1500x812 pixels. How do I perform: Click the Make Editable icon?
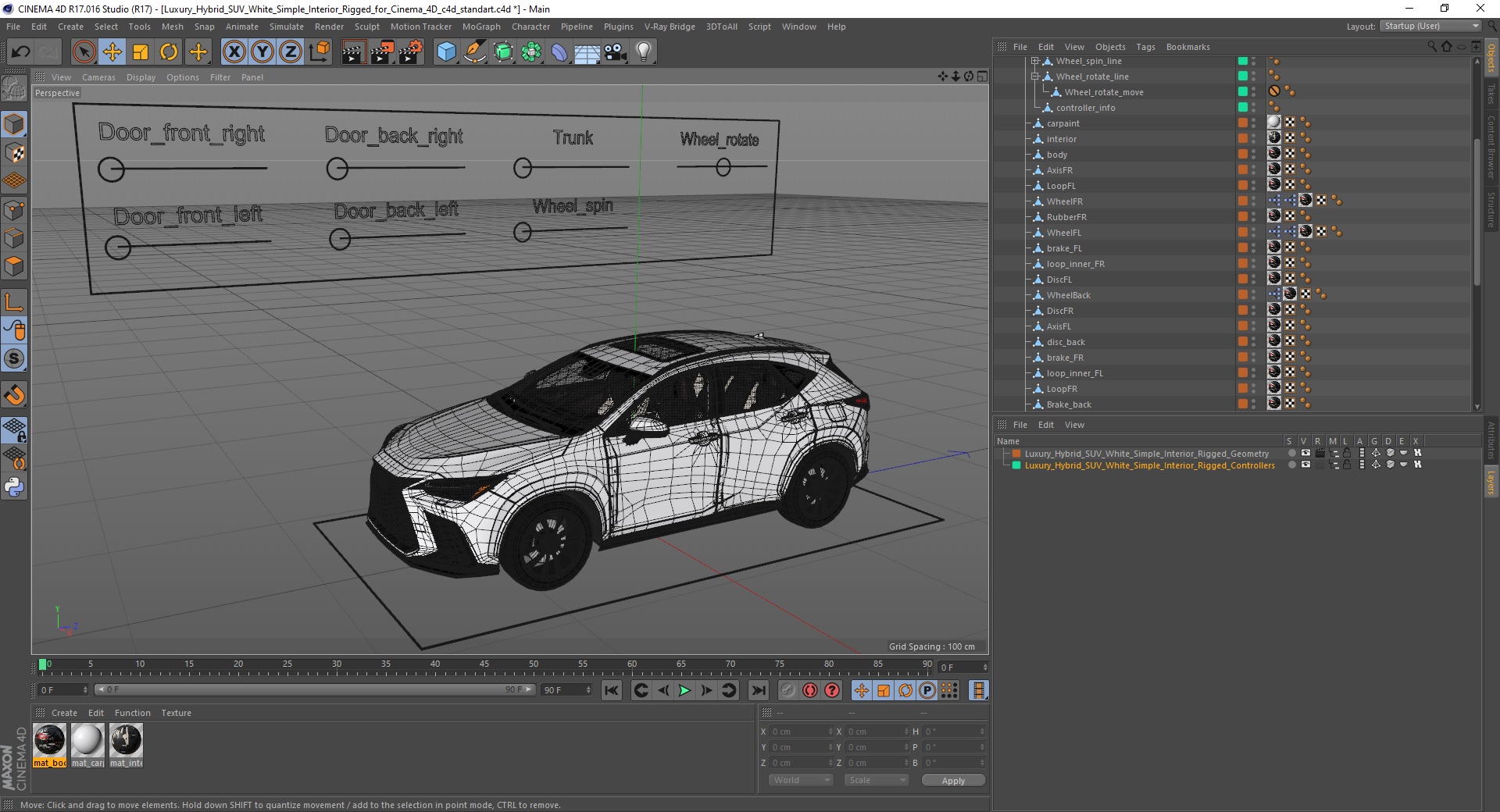[14, 88]
